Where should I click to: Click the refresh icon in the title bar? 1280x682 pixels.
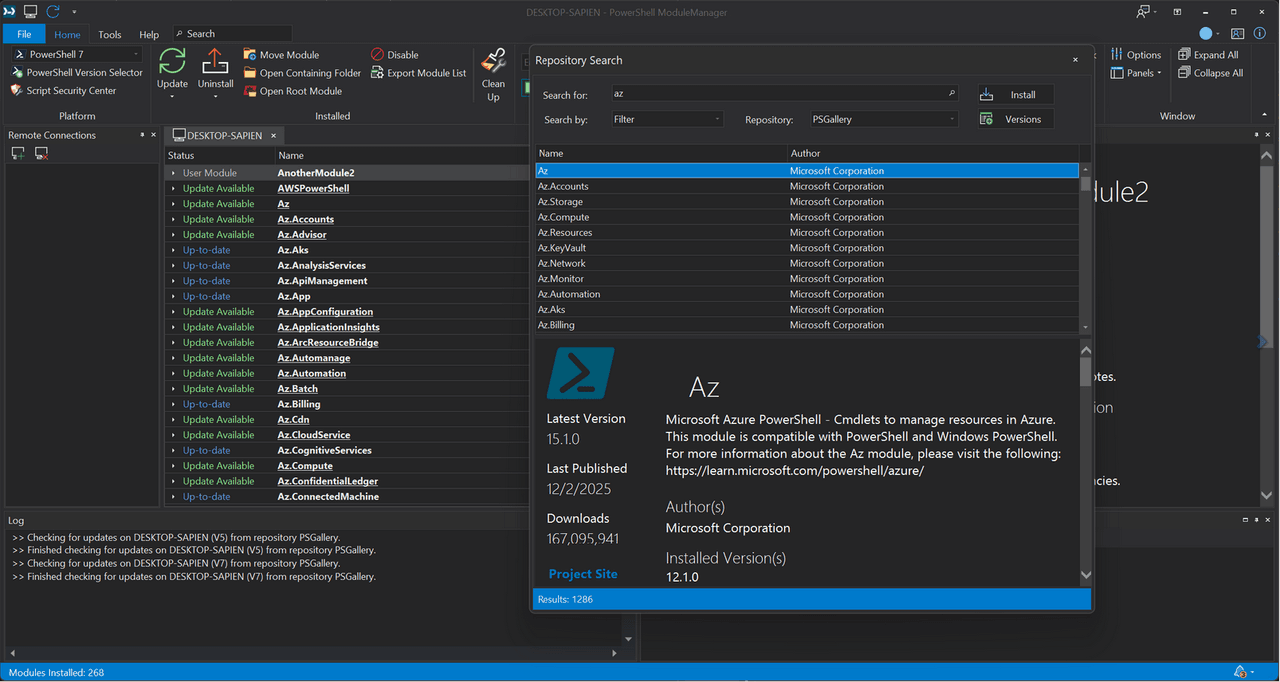click(x=53, y=12)
